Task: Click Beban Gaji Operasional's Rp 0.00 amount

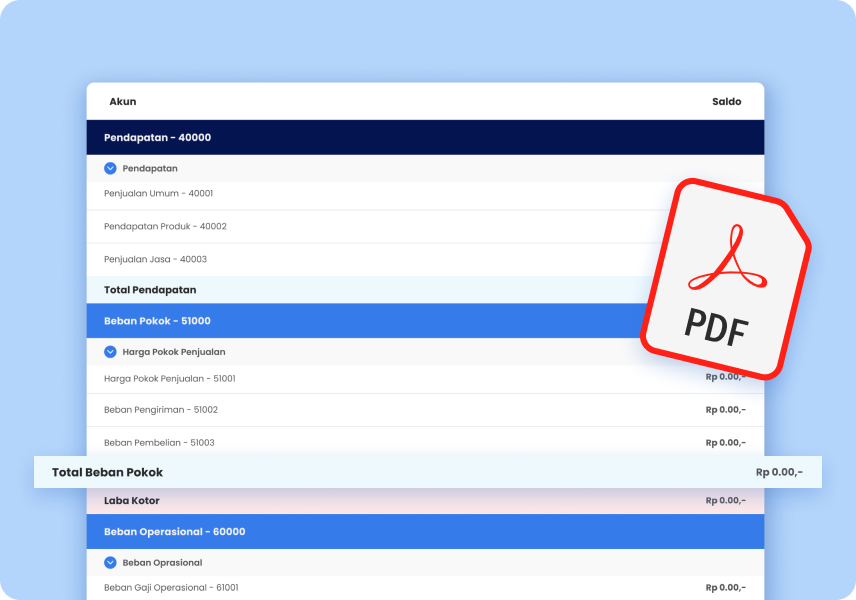Action: click(x=726, y=588)
